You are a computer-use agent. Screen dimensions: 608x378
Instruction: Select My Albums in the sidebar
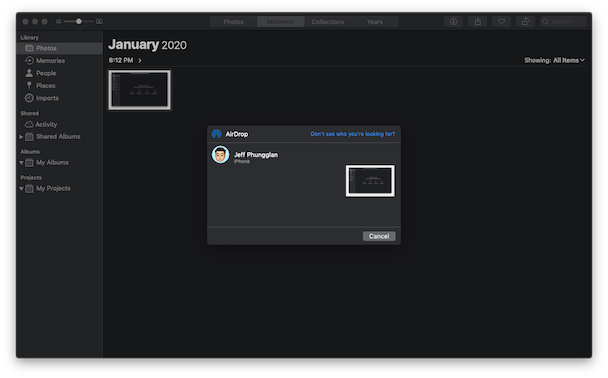[60, 162]
